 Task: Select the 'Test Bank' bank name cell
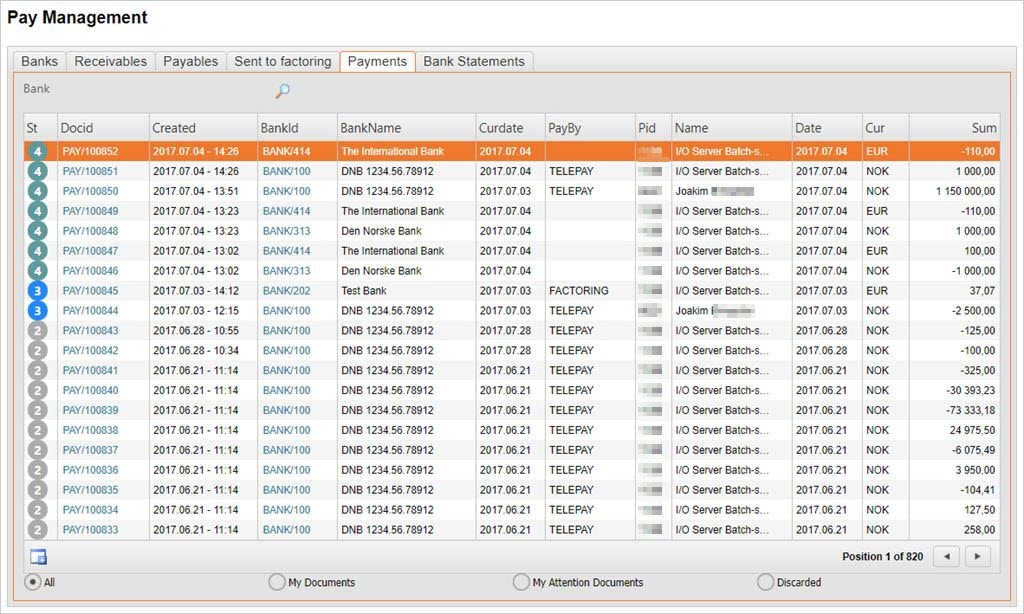point(406,291)
